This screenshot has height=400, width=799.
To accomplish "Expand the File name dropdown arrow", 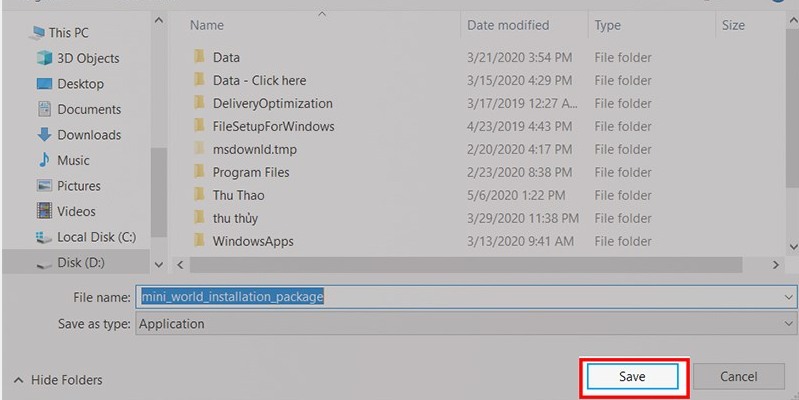I will 789,297.
